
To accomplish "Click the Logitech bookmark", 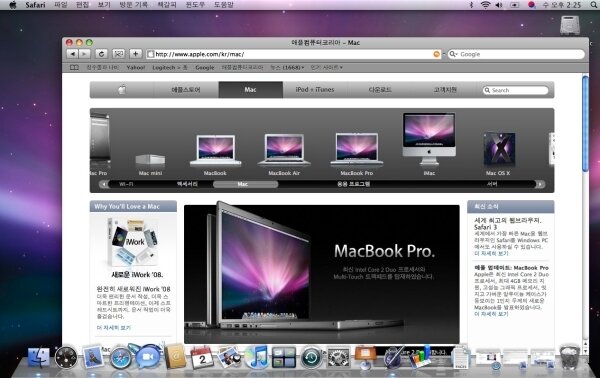I will [x=170, y=67].
